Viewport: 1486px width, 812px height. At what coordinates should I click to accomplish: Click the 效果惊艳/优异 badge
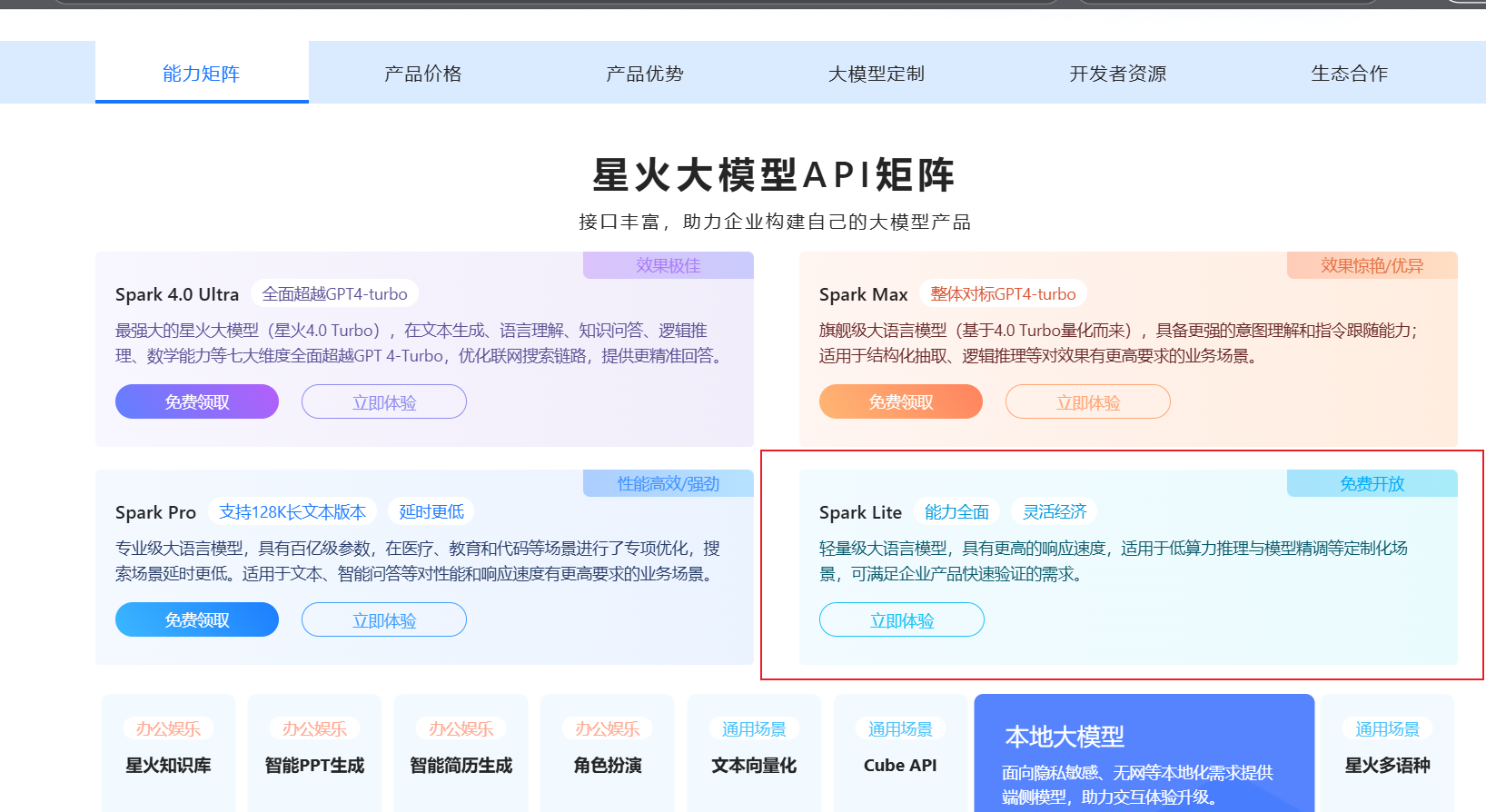pyautogui.click(x=1372, y=265)
